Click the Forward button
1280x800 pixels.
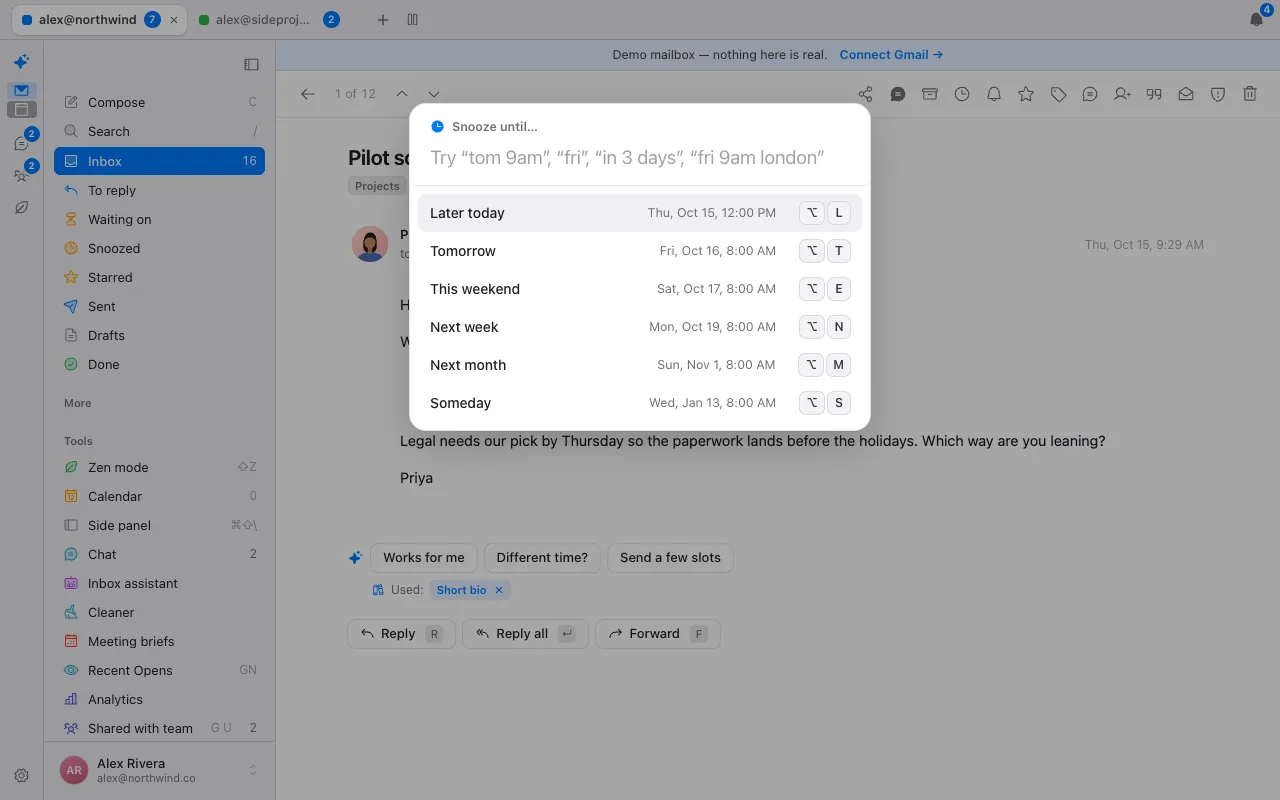658,634
